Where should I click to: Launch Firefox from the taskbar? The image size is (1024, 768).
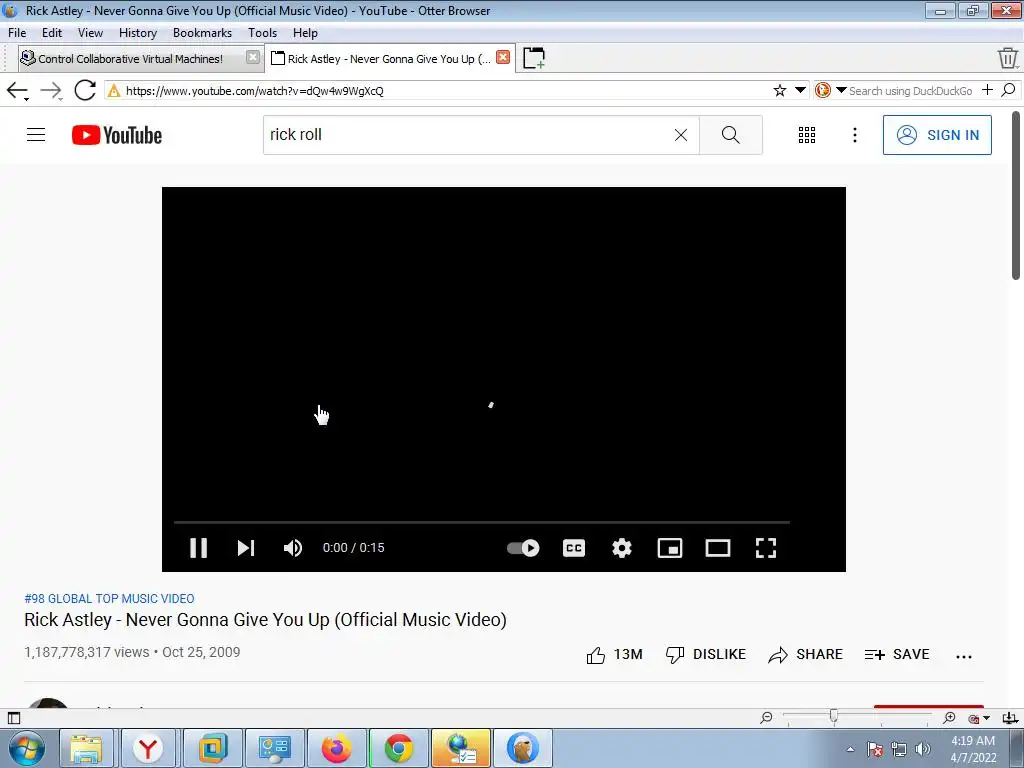337,748
